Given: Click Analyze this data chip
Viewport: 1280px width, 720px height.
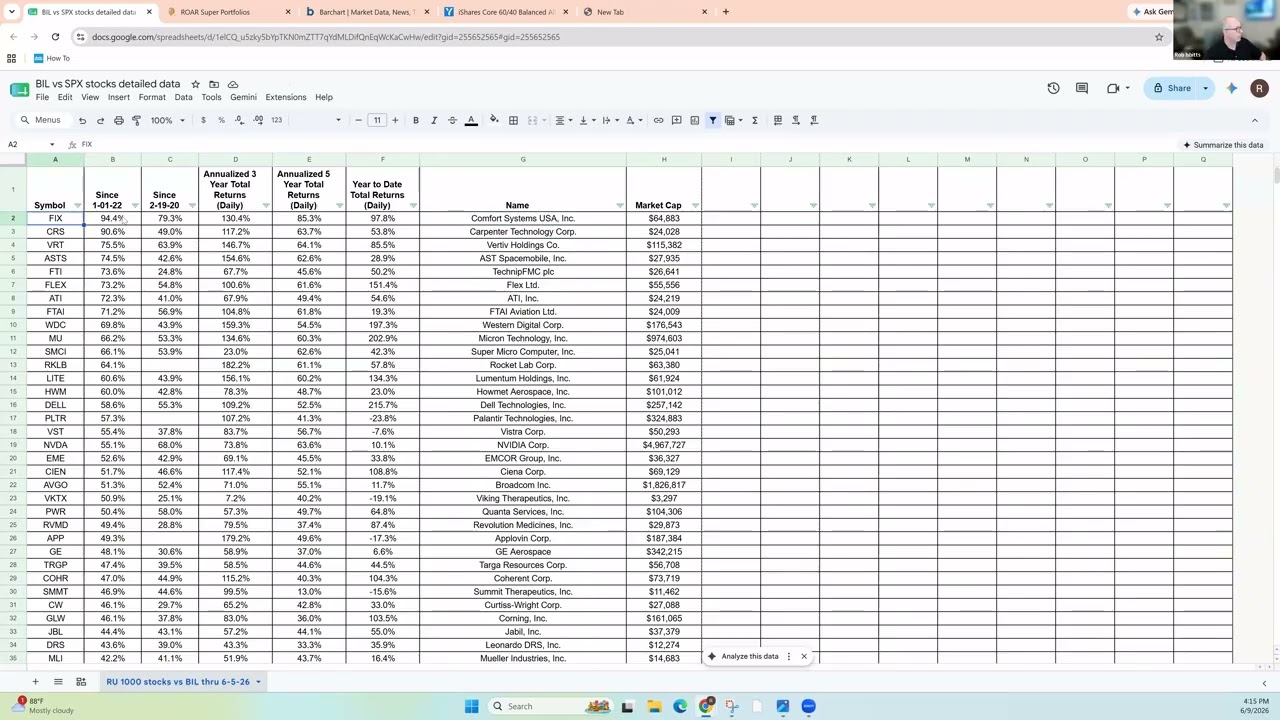Looking at the screenshot, I should (x=744, y=657).
